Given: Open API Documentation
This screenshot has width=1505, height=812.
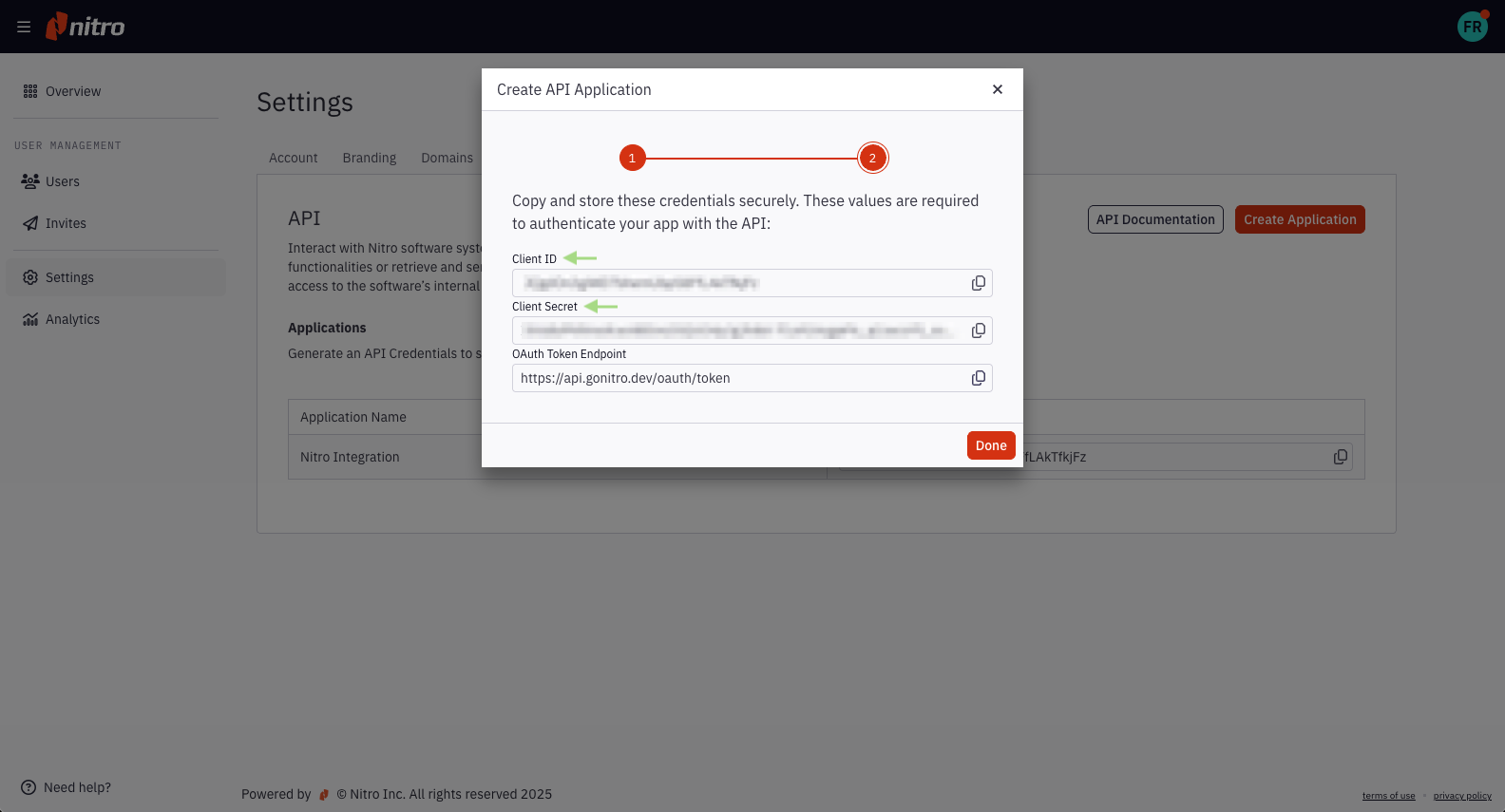Looking at the screenshot, I should (x=1155, y=219).
